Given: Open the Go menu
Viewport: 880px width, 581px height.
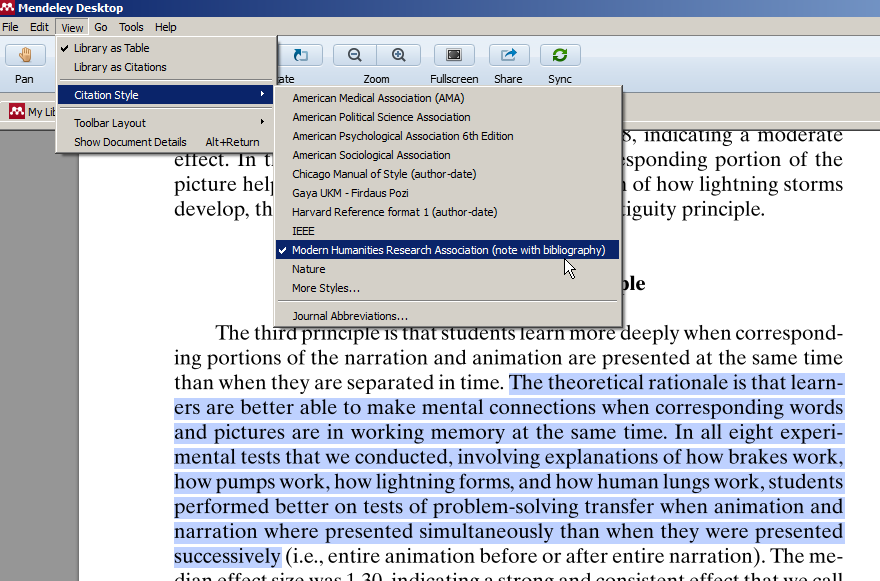Looking at the screenshot, I should pos(101,27).
